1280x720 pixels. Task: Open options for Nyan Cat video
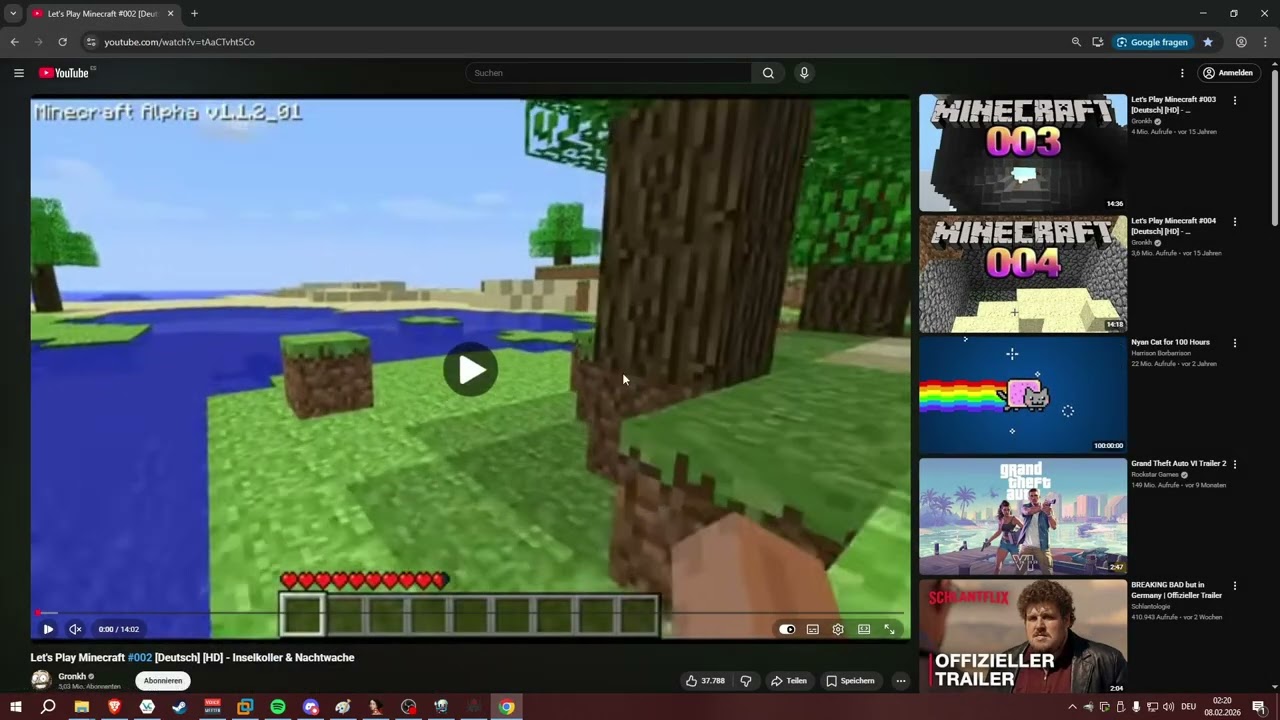pyautogui.click(x=1235, y=343)
